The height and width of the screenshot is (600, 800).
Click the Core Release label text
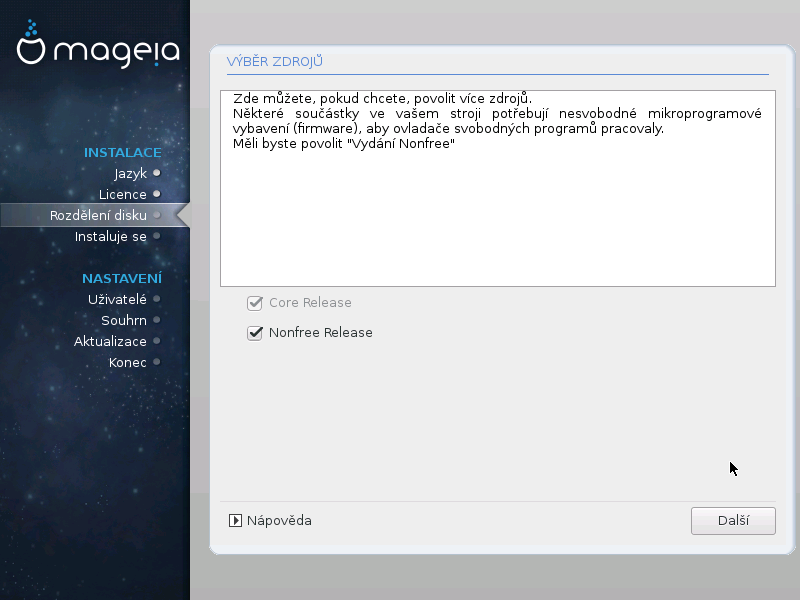[x=310, y=303]
